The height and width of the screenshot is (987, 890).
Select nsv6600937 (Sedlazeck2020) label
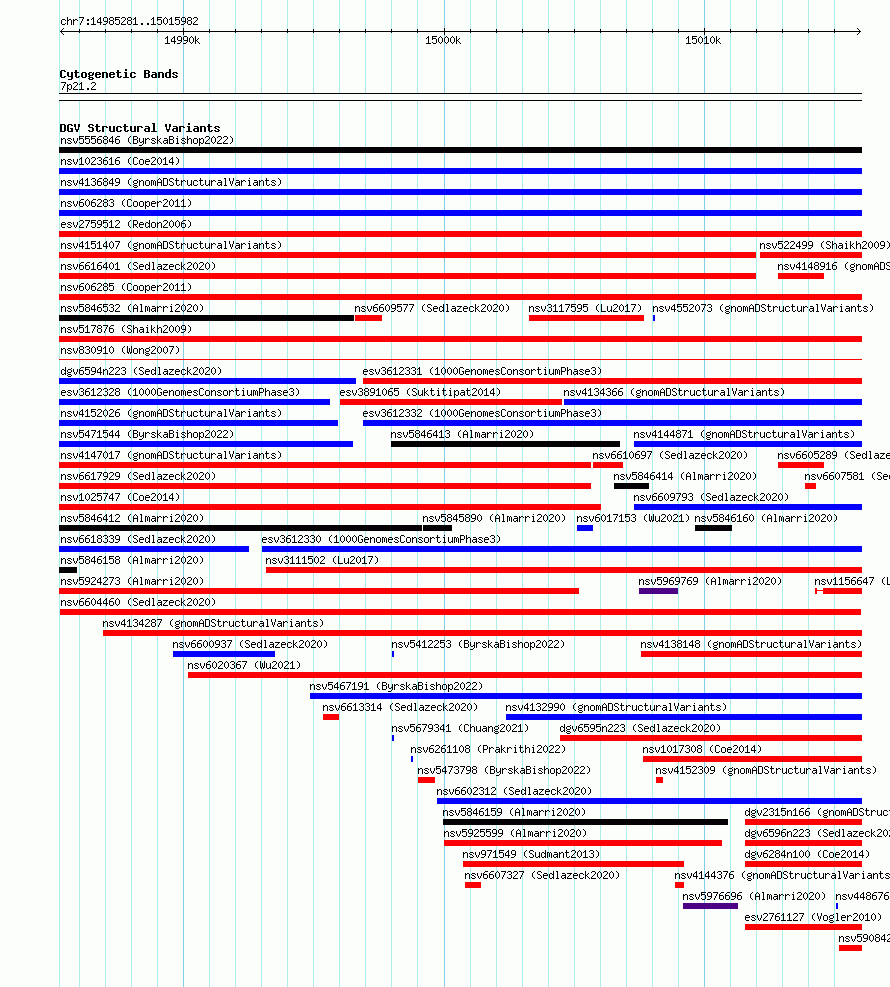(250, 645)
